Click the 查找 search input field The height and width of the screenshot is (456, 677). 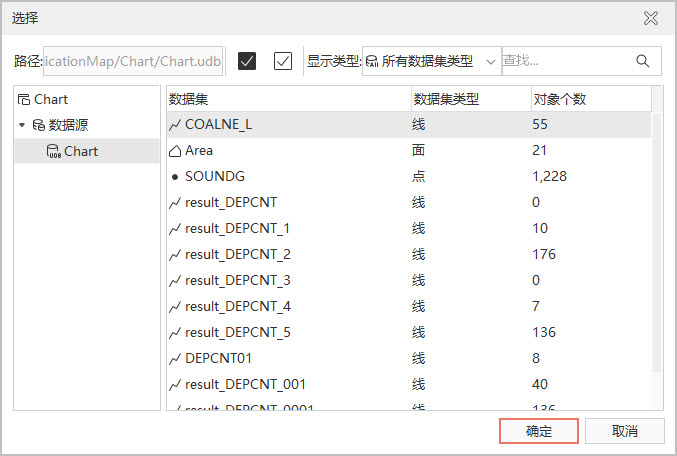coord(565,61)
